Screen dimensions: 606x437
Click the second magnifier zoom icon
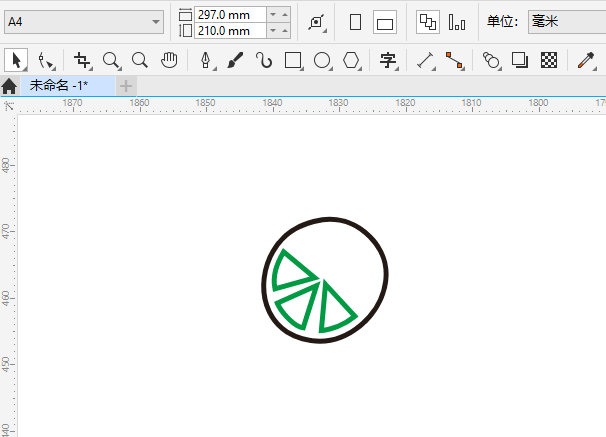(140, 61)
